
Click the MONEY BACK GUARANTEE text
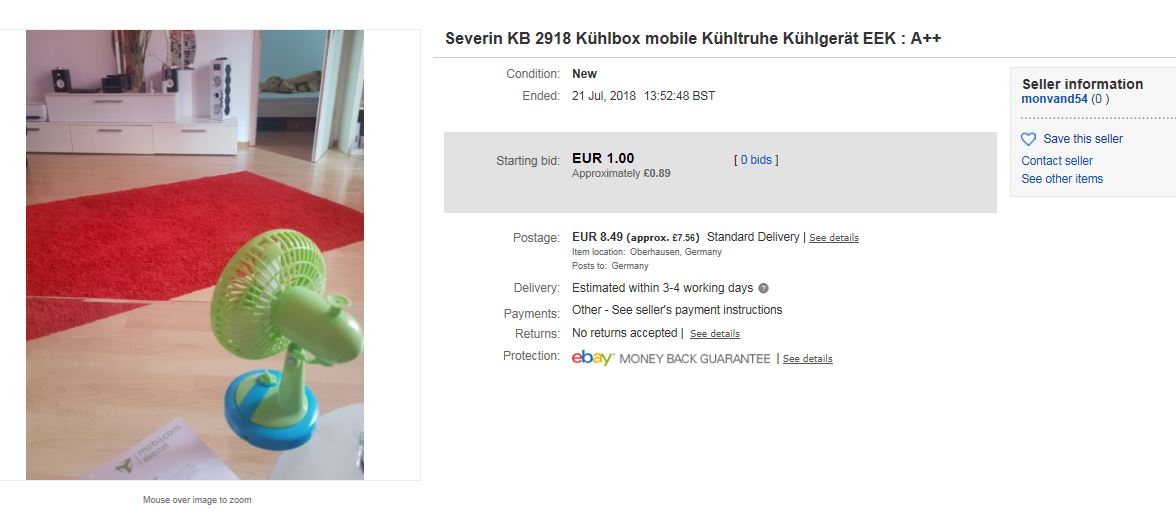point(695,359)
